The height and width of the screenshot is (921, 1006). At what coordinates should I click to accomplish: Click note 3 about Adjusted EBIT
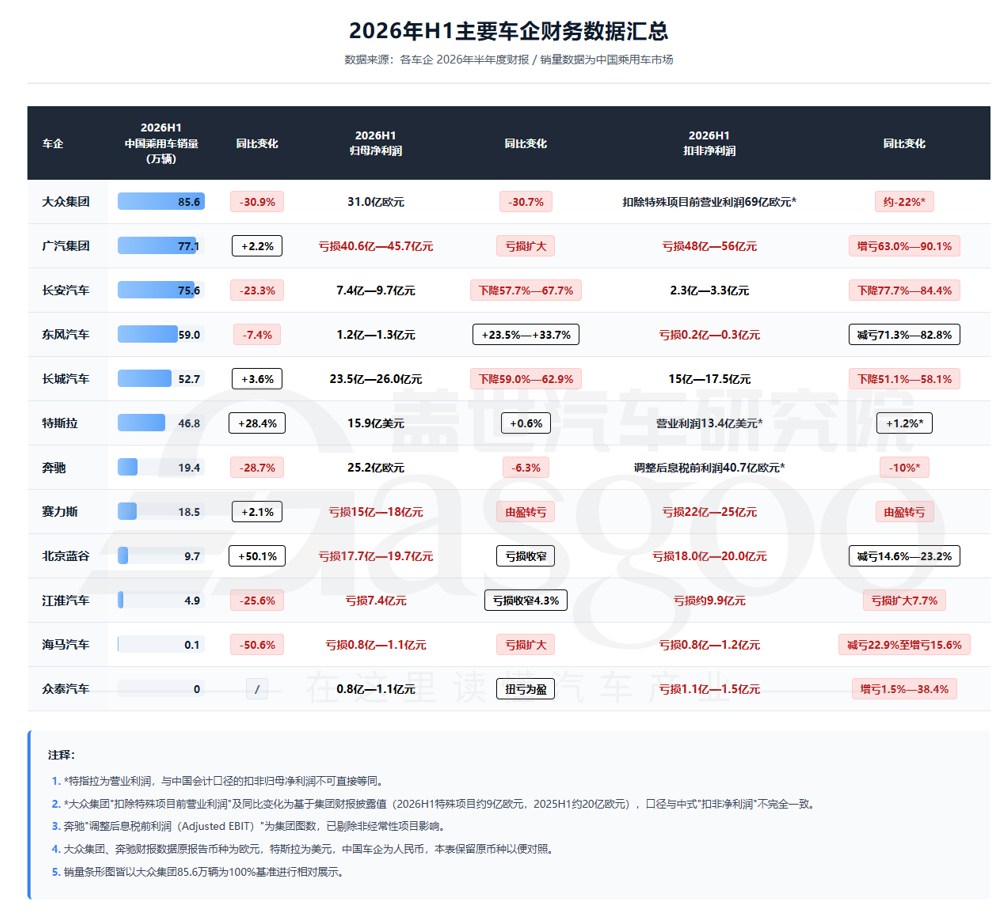[x=248, y=825]
